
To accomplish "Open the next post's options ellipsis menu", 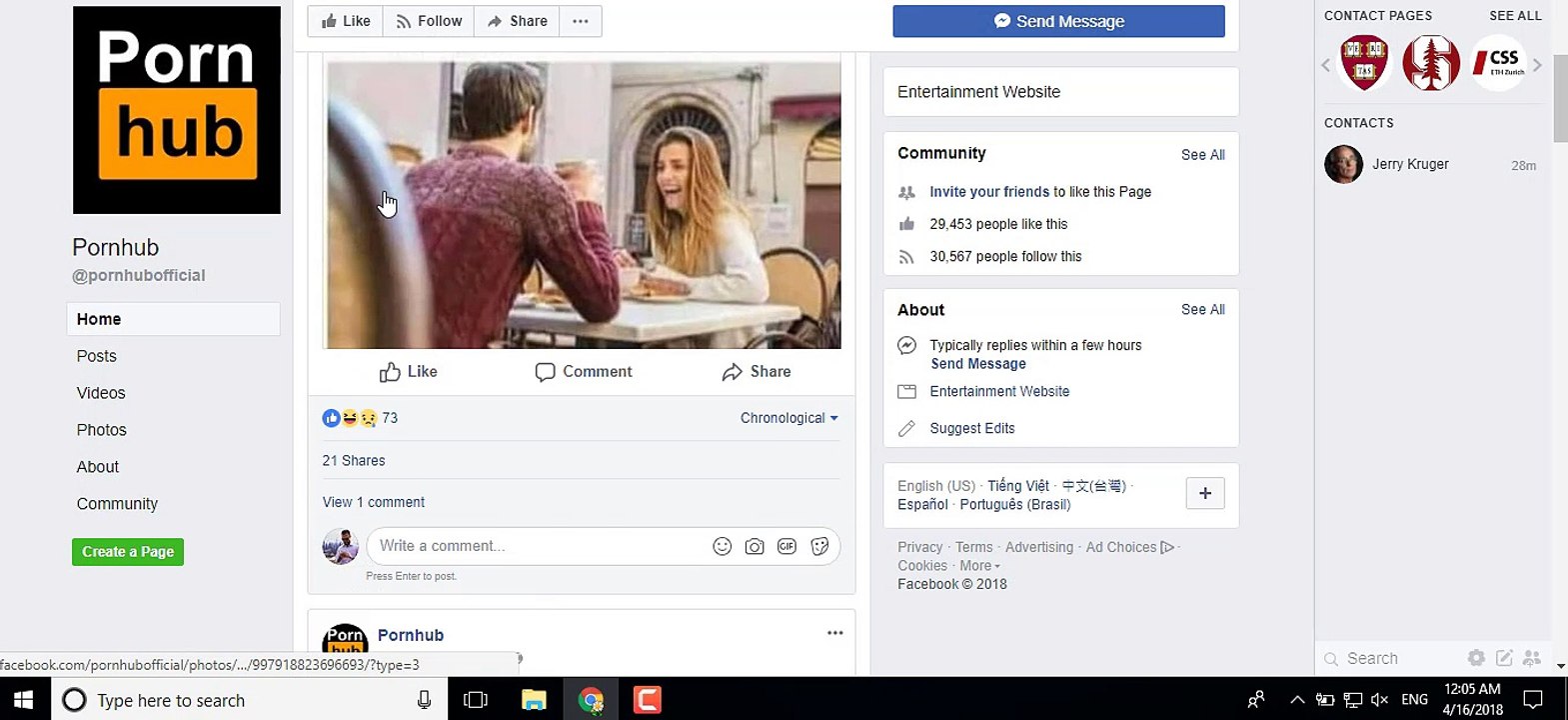I will (835, 633).
